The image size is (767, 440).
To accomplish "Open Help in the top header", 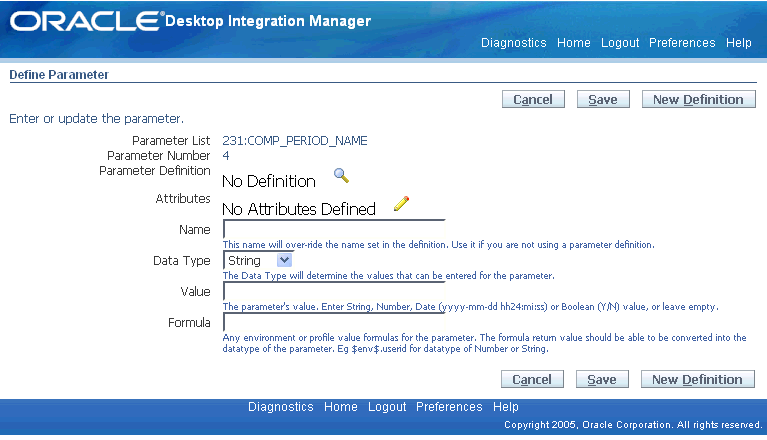I will [x=738, y=43].
